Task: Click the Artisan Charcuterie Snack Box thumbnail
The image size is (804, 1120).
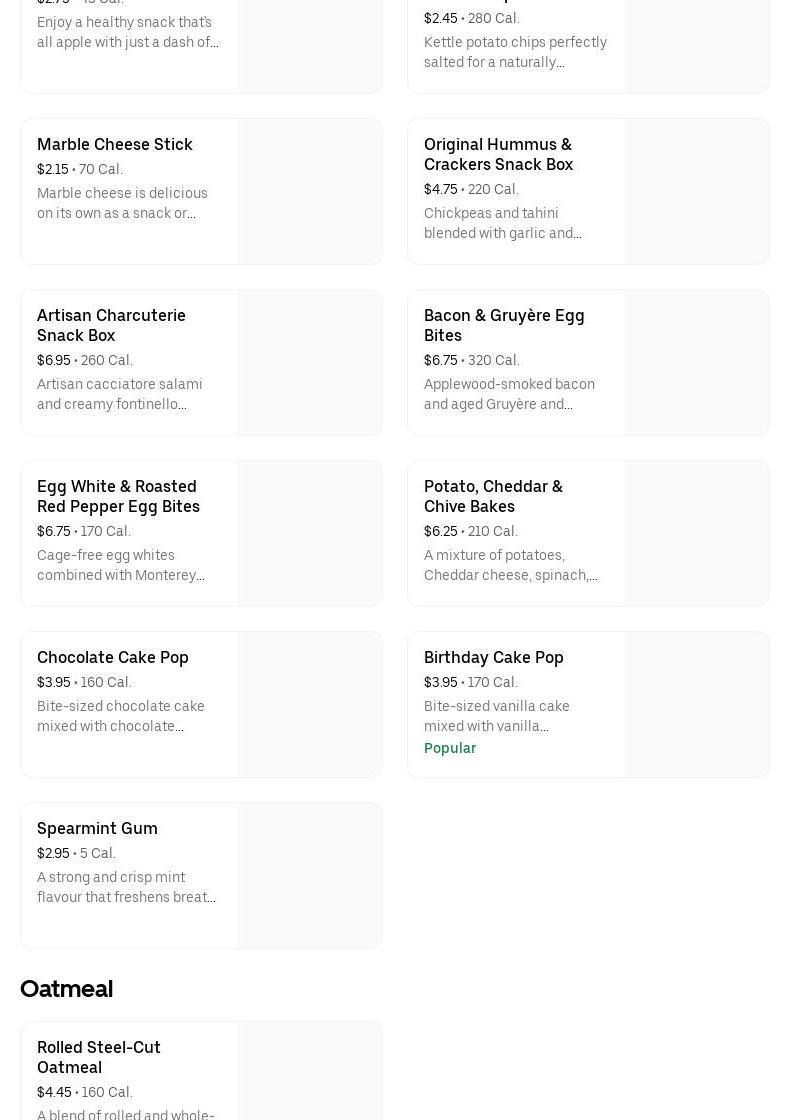Action: tap(310, 363)
